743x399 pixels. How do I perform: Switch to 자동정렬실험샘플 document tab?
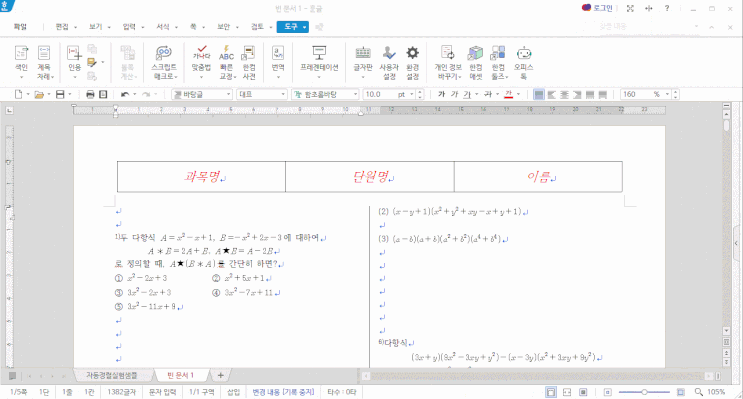pos(112,375)
